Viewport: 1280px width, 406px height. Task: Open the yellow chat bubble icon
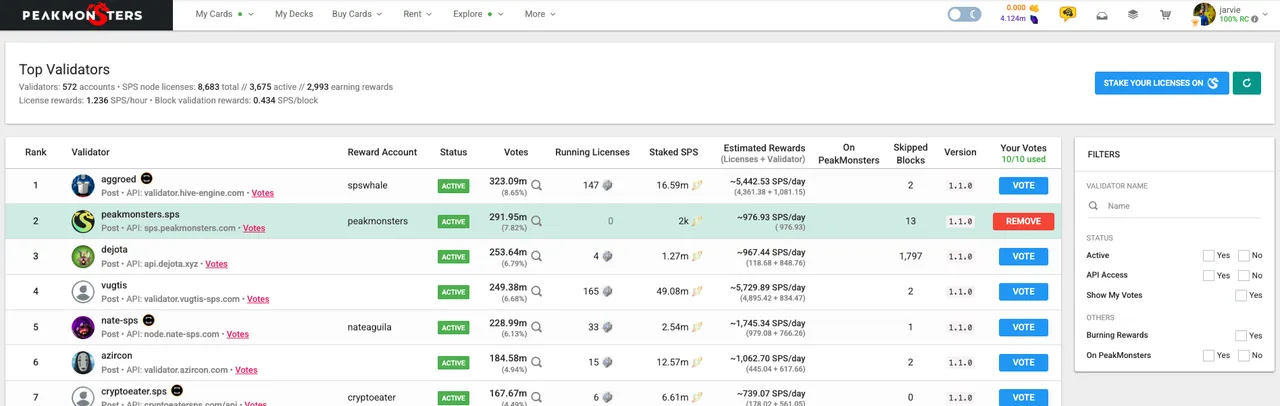(x=1068, y=15)
